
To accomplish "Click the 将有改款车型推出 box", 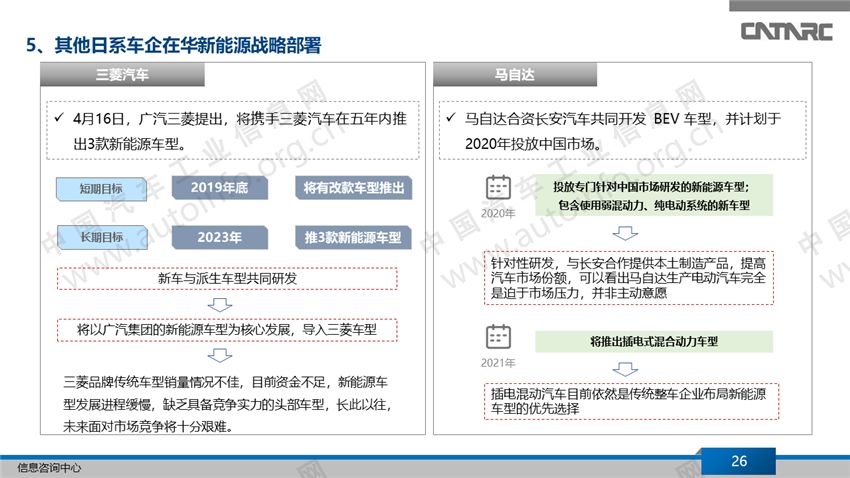I will pyautogui.click(x=353, y=188).
